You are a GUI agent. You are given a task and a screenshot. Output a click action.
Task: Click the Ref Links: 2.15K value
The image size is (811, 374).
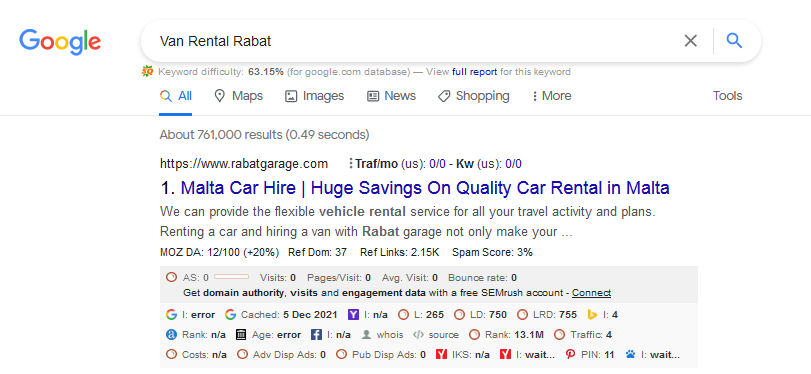click(399, 252)
